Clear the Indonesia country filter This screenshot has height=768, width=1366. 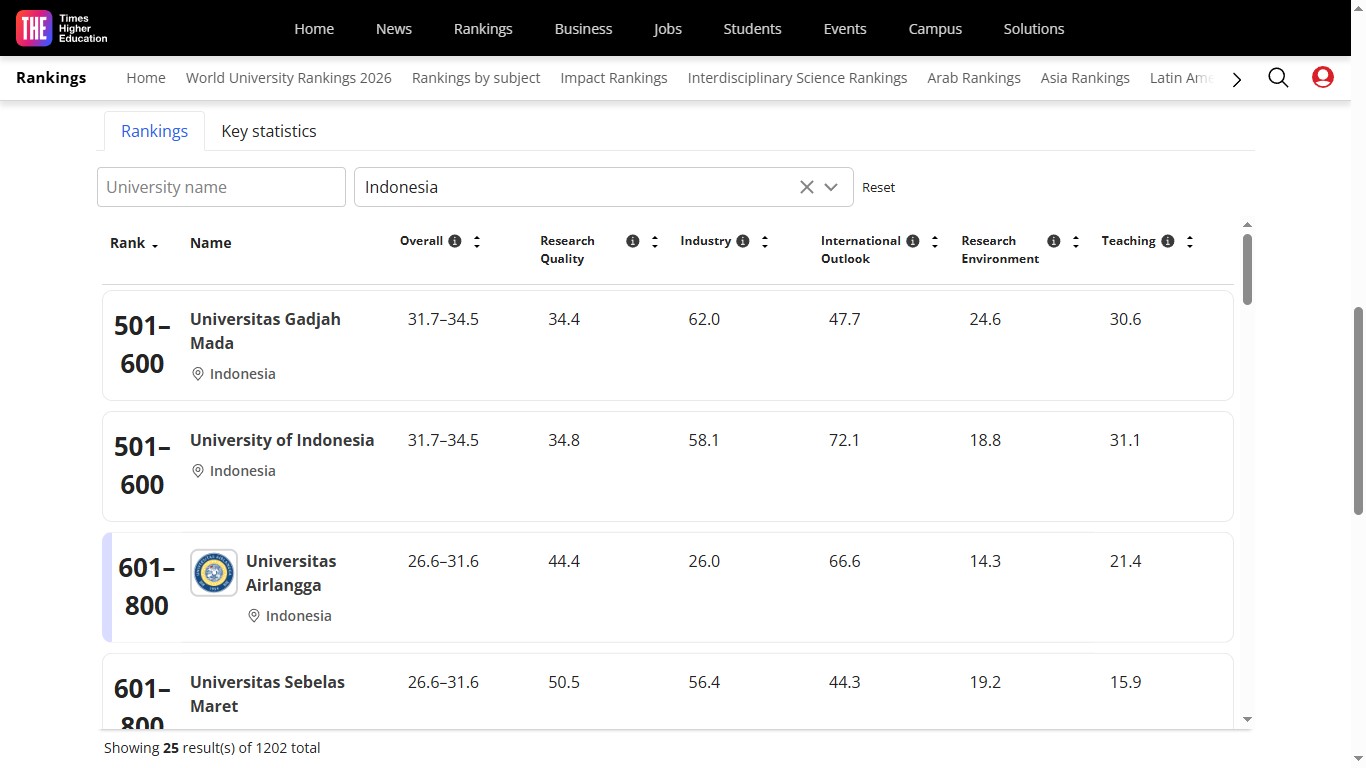[x=806, y=187]
